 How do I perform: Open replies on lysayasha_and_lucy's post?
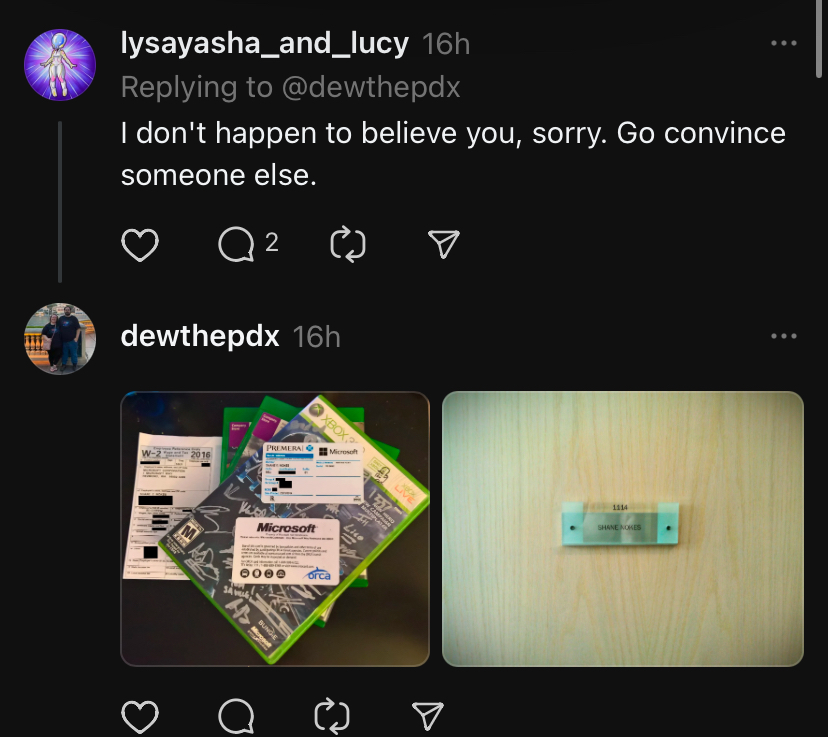(236, 244)
